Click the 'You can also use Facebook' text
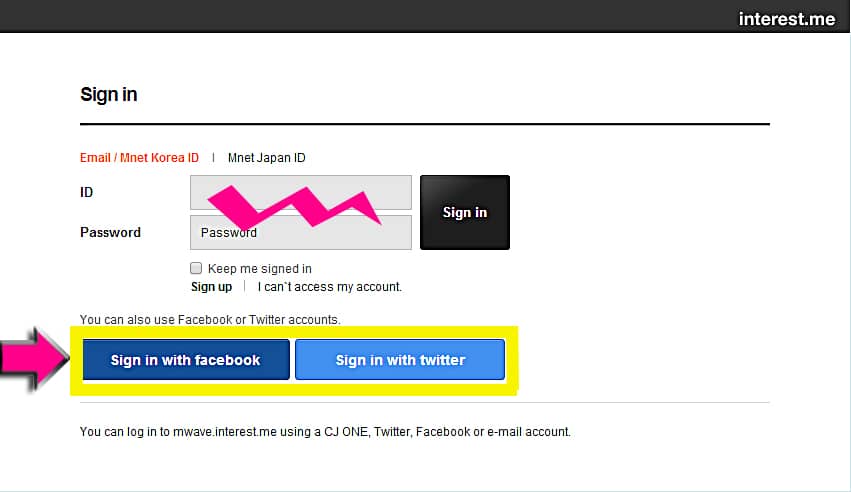 210,320
